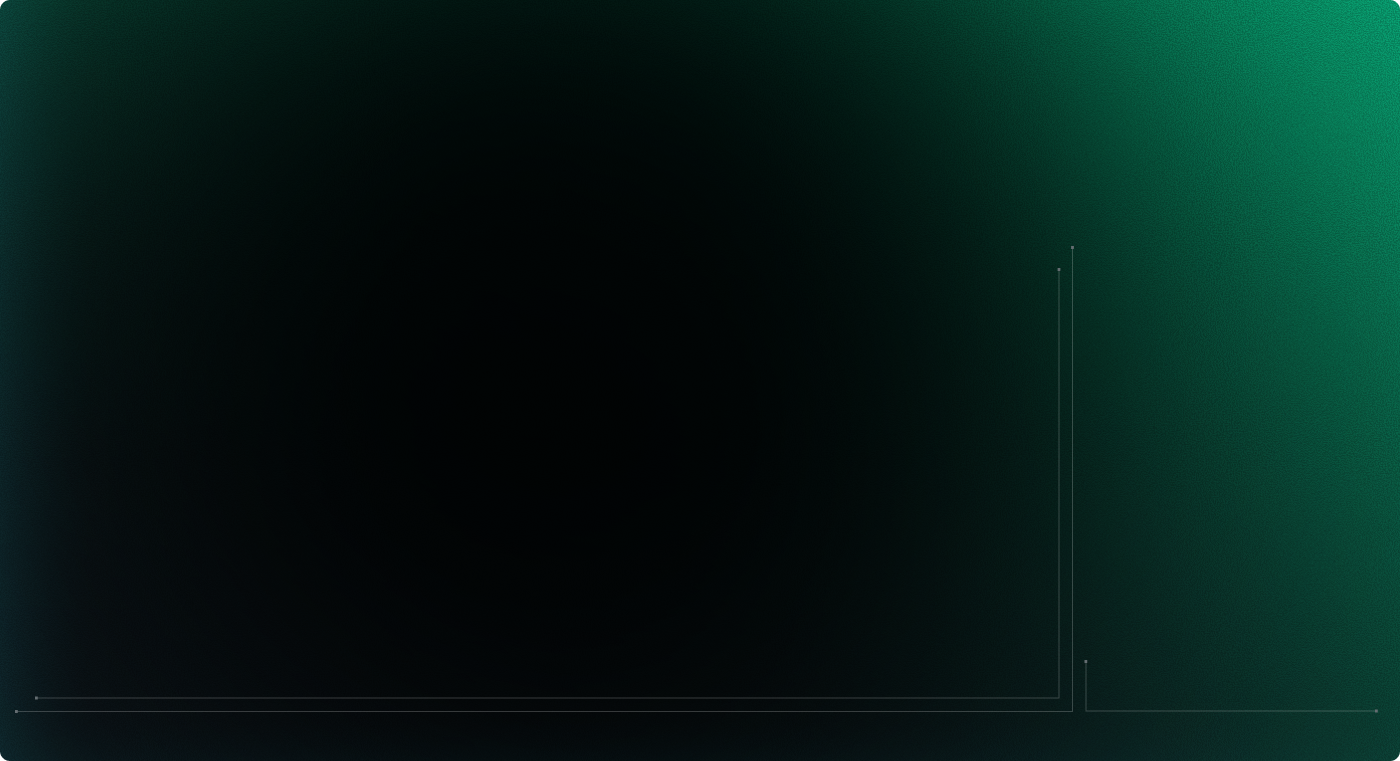Select the tallest vertical thin line
Viewport: 1400px width, 761px height.
[x=1072, y=479]
